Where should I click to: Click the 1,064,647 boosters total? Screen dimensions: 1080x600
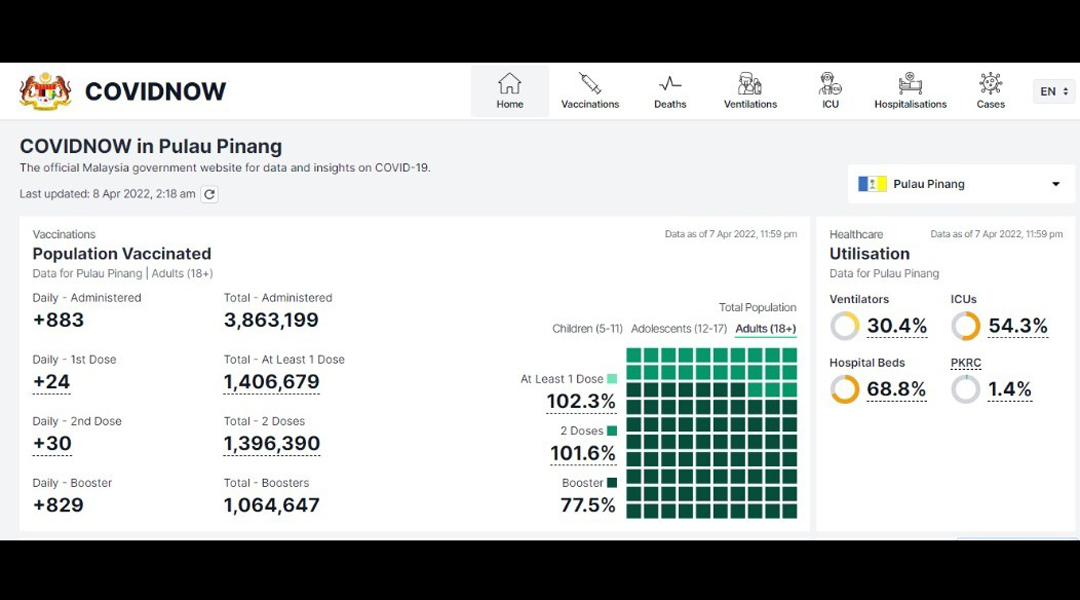[271, 505]
